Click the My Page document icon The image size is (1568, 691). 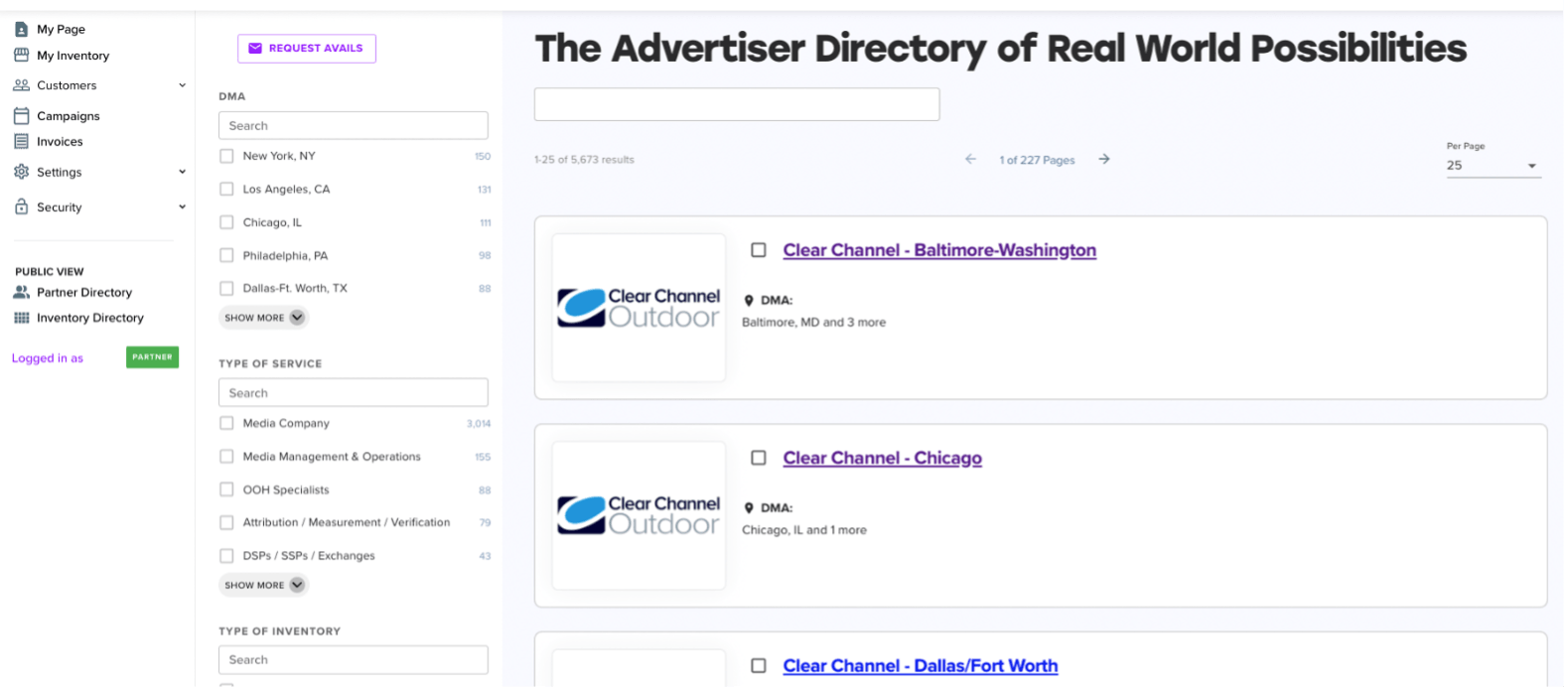21,29
